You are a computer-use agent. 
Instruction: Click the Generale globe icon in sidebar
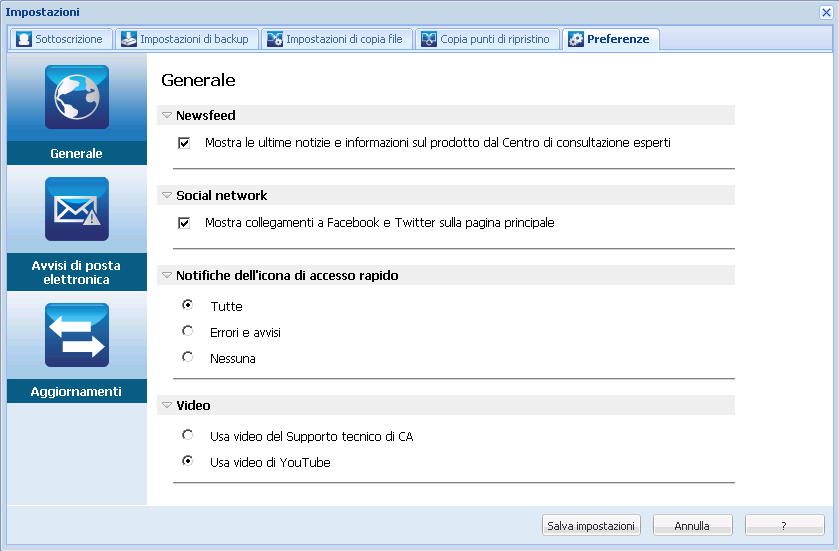click(x=77, y=98)
